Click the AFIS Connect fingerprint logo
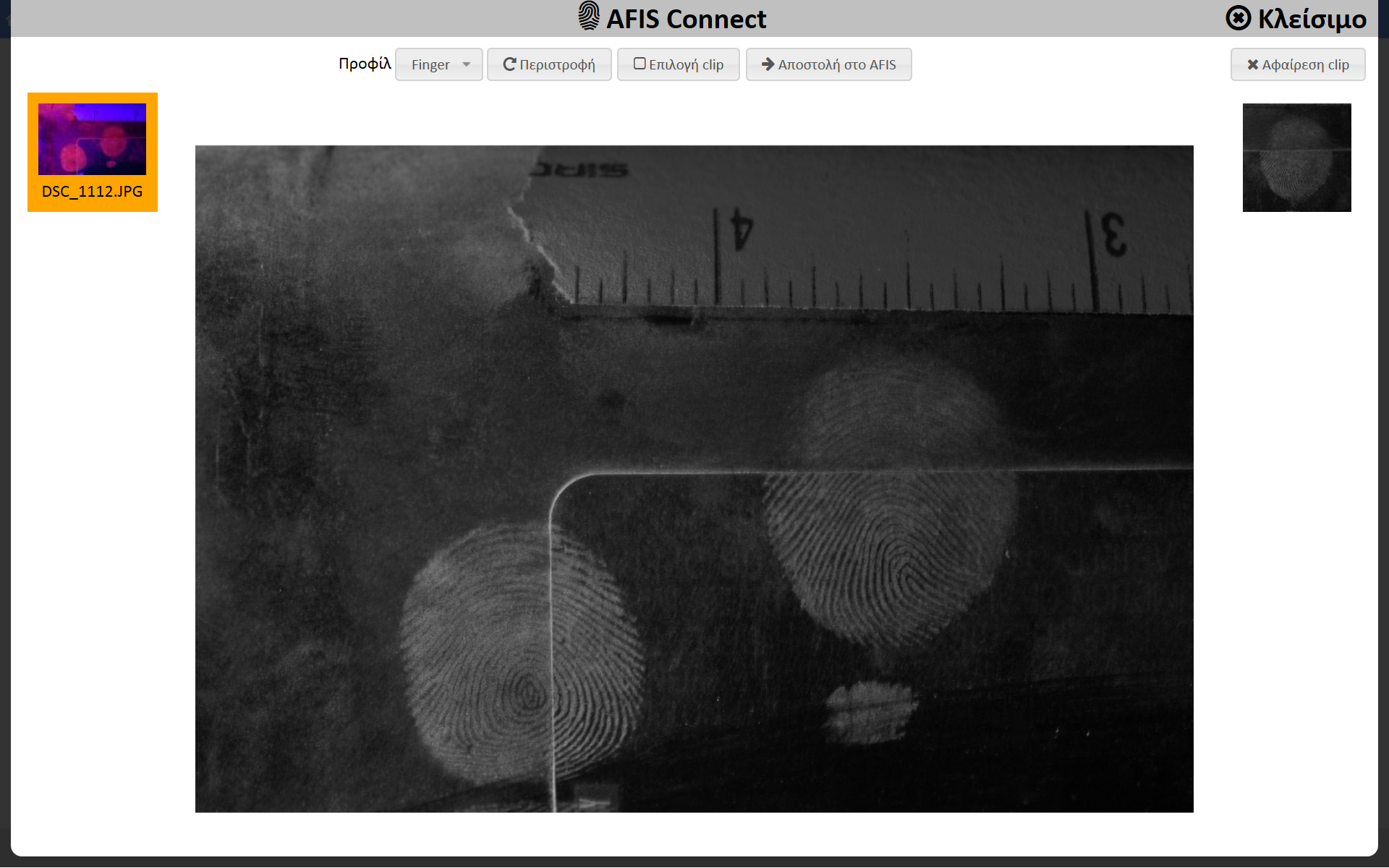Viewport: 1389px width, 868px height. tap(588, 16)
